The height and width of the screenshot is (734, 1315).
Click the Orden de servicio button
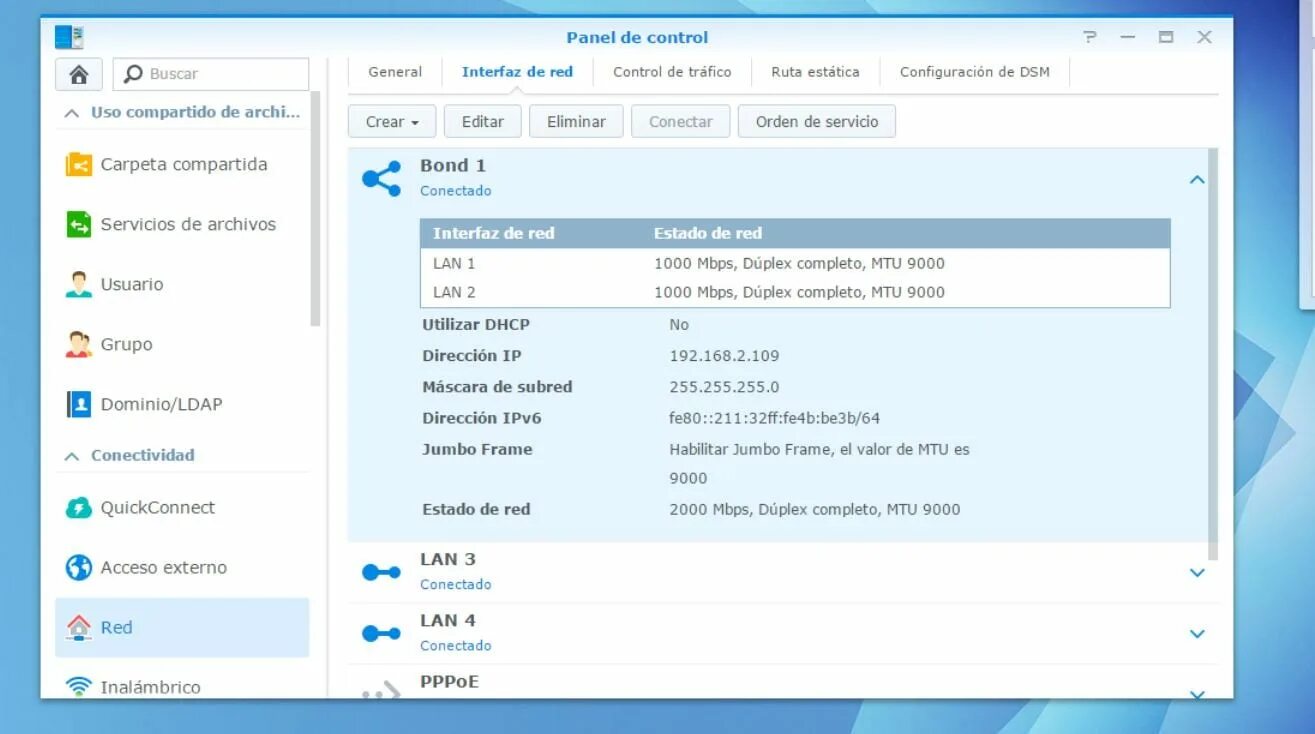tap(815, 121)
